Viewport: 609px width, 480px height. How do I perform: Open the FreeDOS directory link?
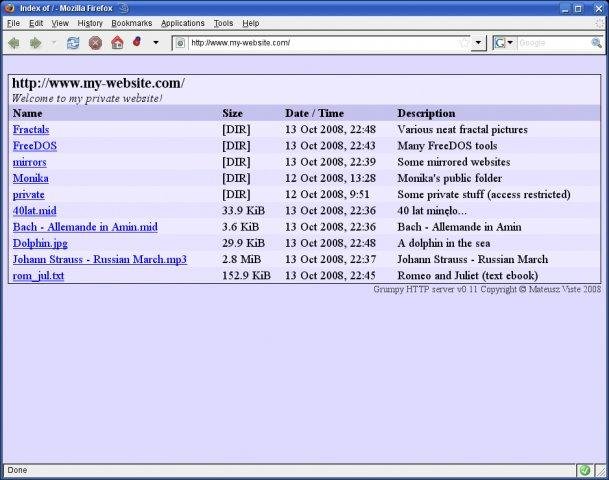click(35, 146)
